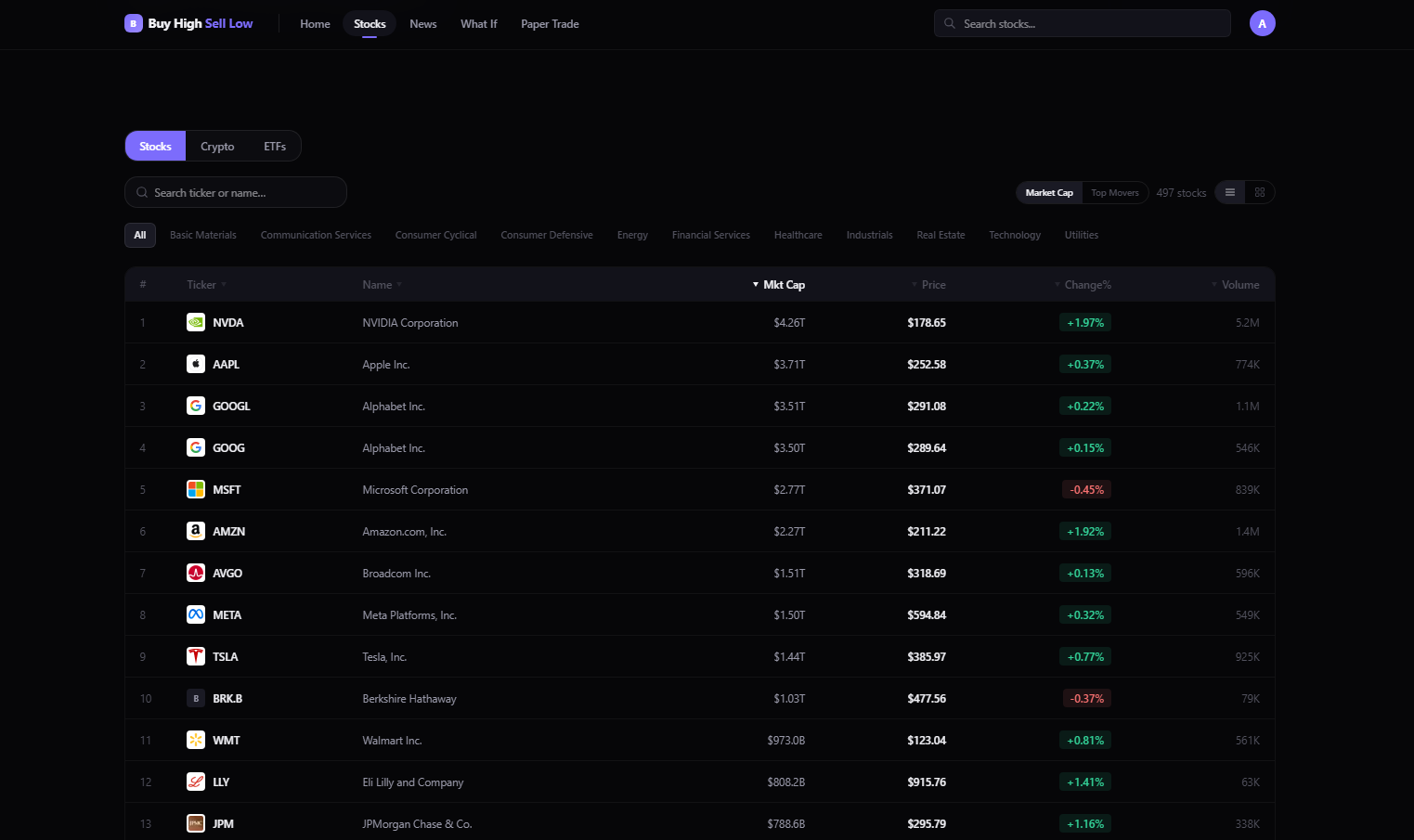Filter by Consumer Defensive sector
The height and width of the screenshot is (840, 1414).
[x=547, y=235]
